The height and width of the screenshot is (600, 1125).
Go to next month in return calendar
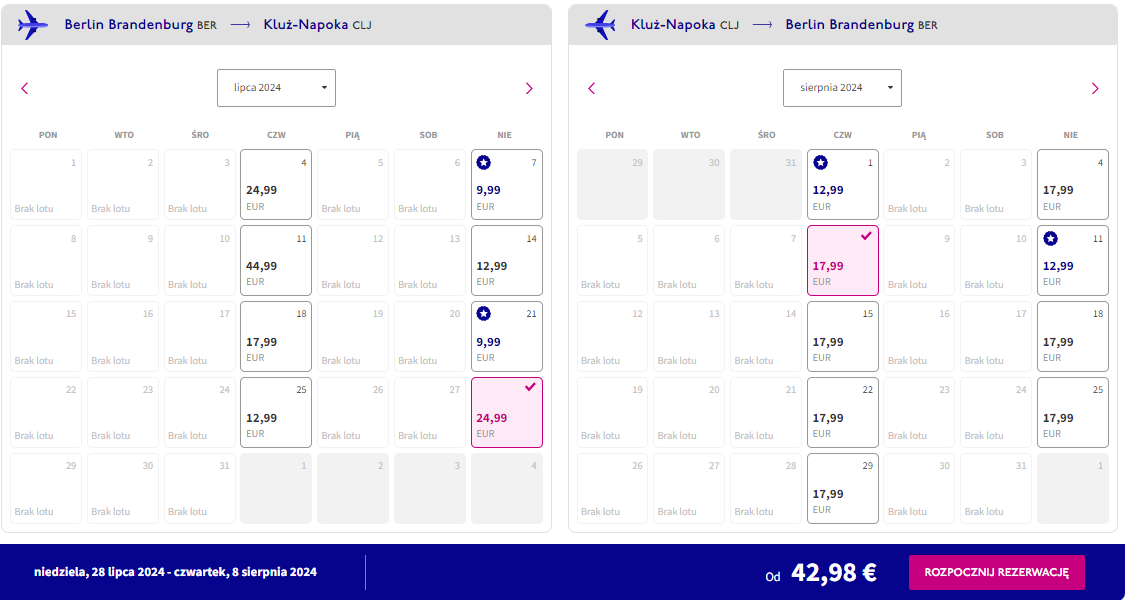[1095, 88]
